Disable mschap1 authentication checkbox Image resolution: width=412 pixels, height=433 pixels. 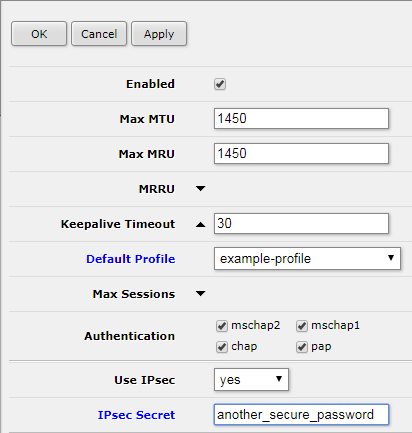(302, 326)
